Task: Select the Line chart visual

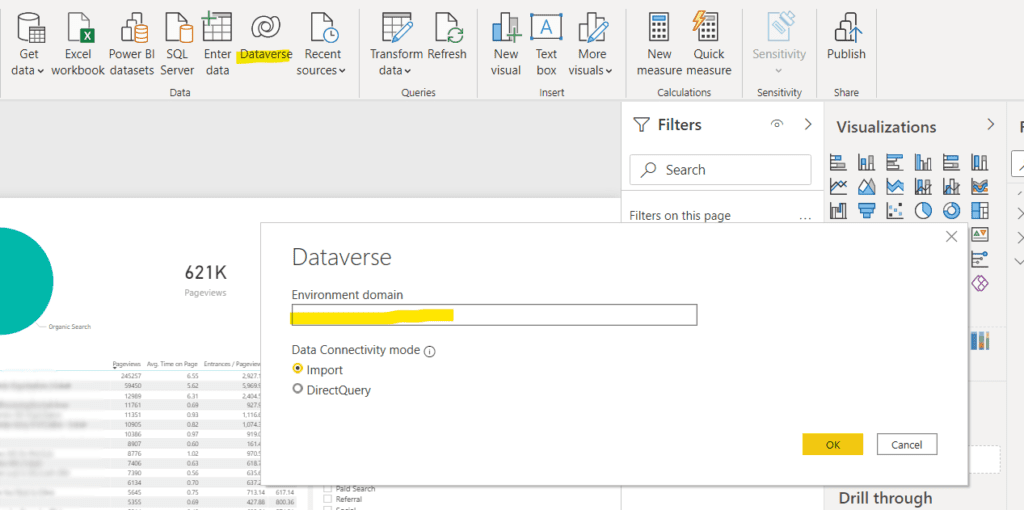Action: coord(838,187)
